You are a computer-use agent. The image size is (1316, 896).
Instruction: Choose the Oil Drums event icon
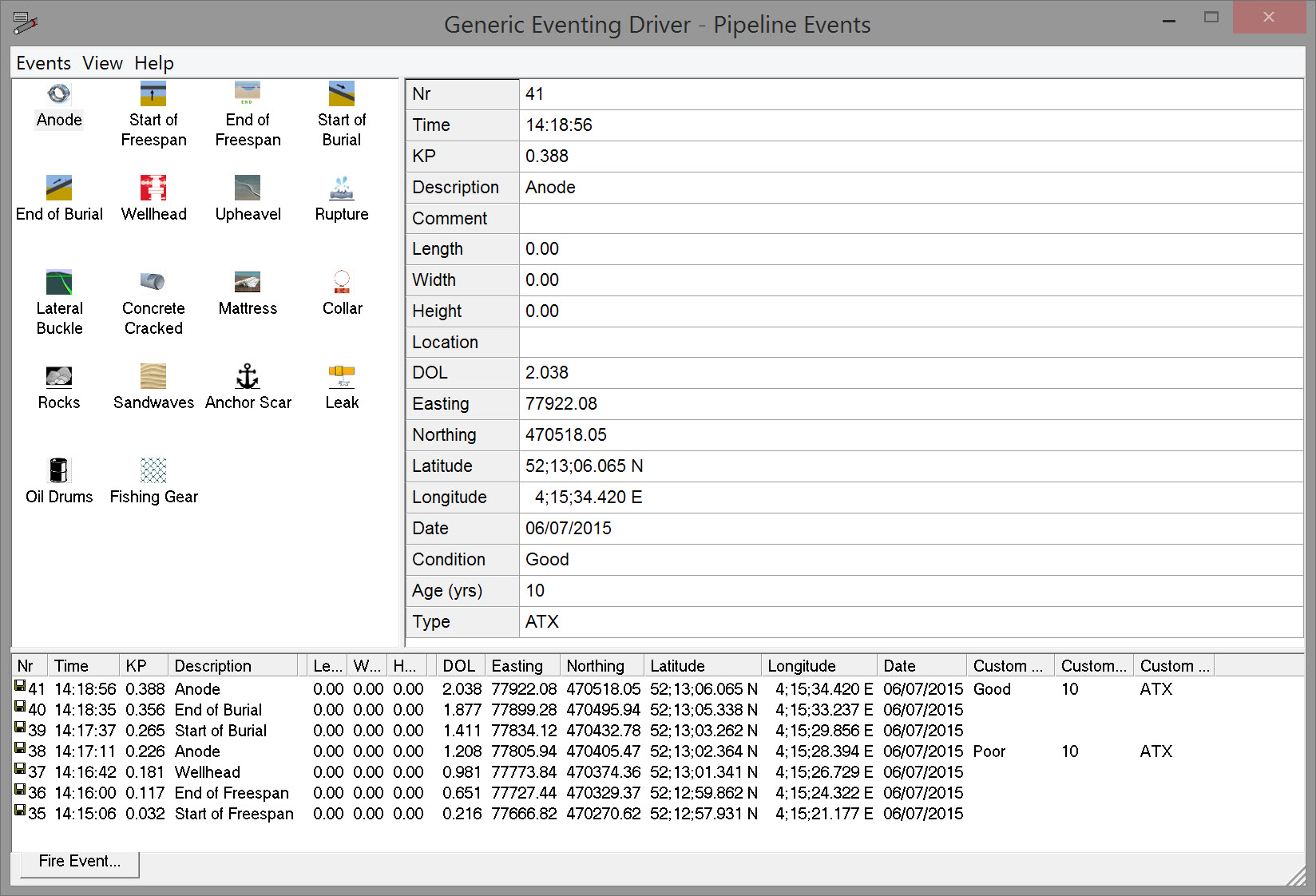tap(59, 471)
